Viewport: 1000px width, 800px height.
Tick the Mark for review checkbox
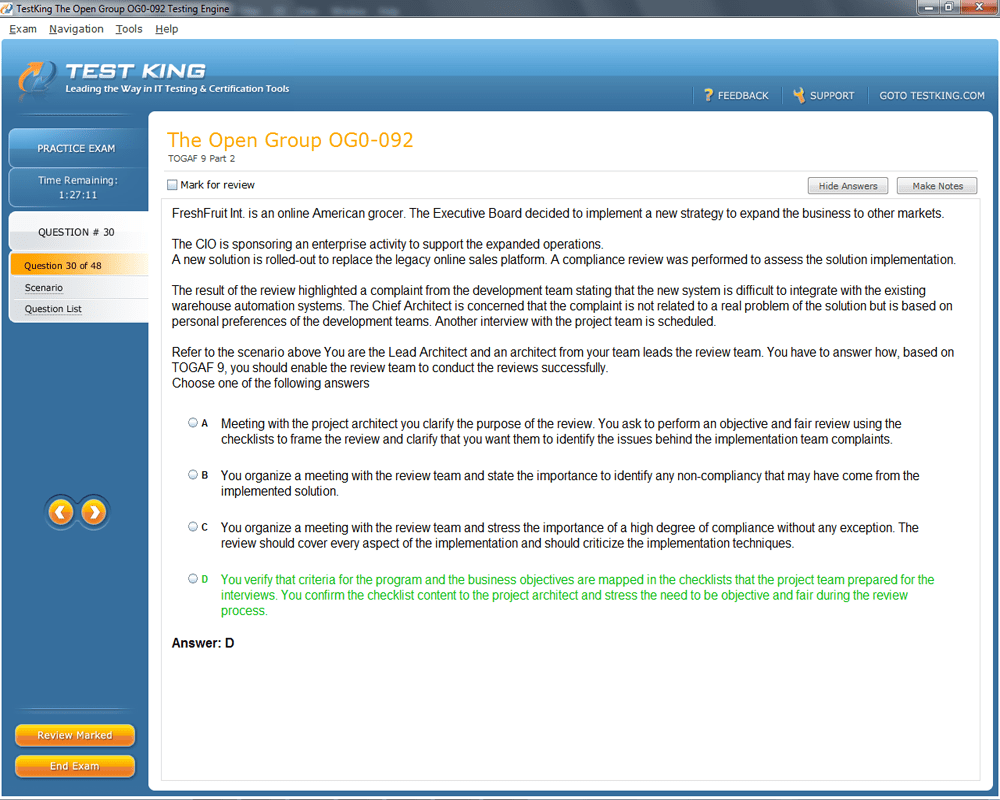click(x=172, y=185)
